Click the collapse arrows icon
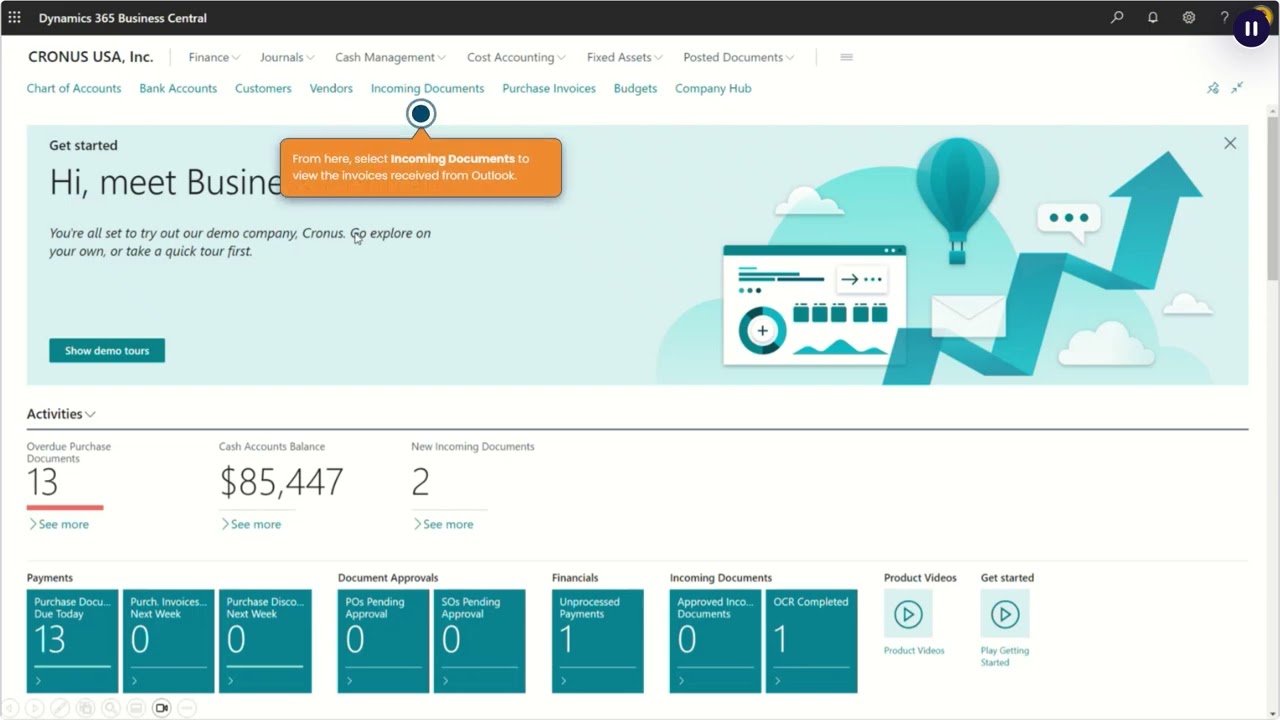 [x=1237, y=88]
